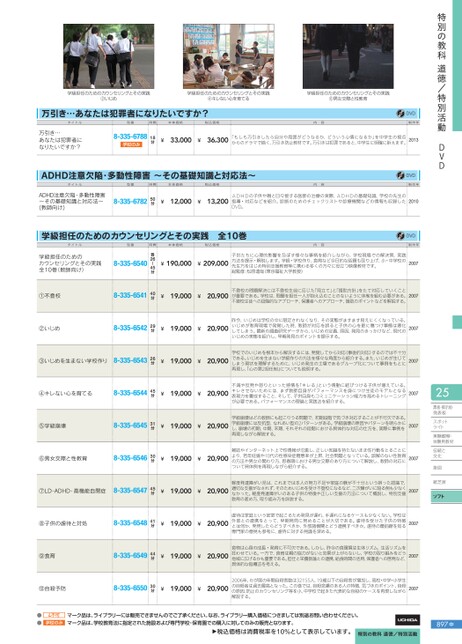
Task: Open product code 8-335-6540 for the full set
Action: [x=130, y=263]
